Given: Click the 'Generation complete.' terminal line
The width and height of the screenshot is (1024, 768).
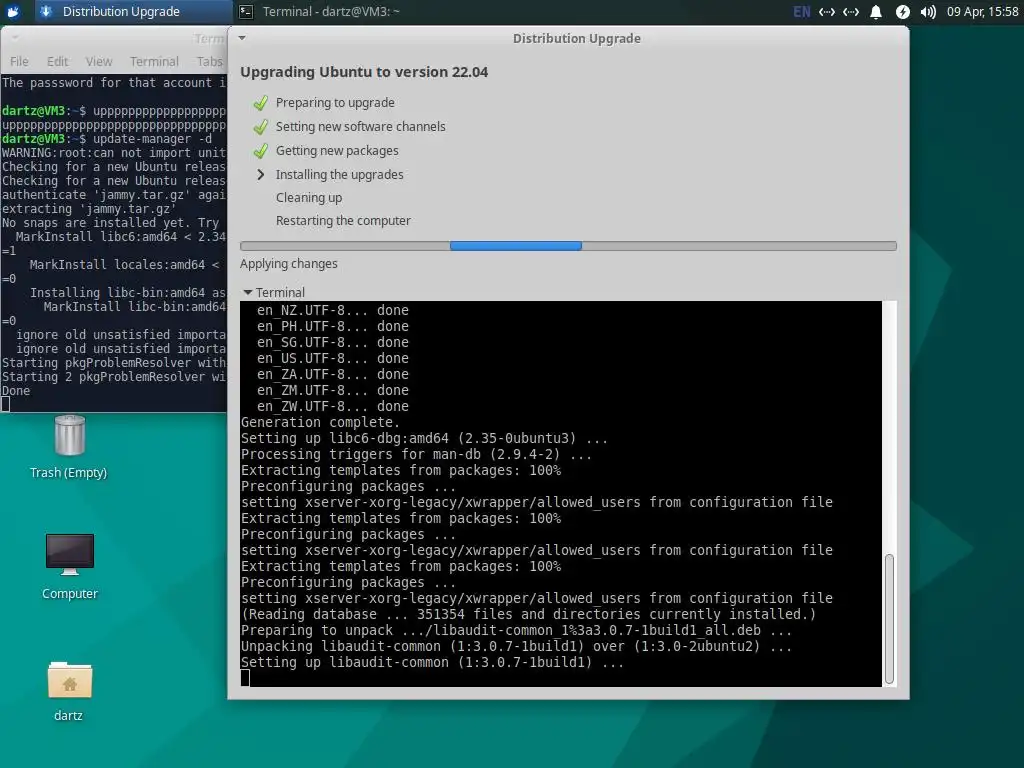Looking at the screenshot, I should tap(320, 423).
